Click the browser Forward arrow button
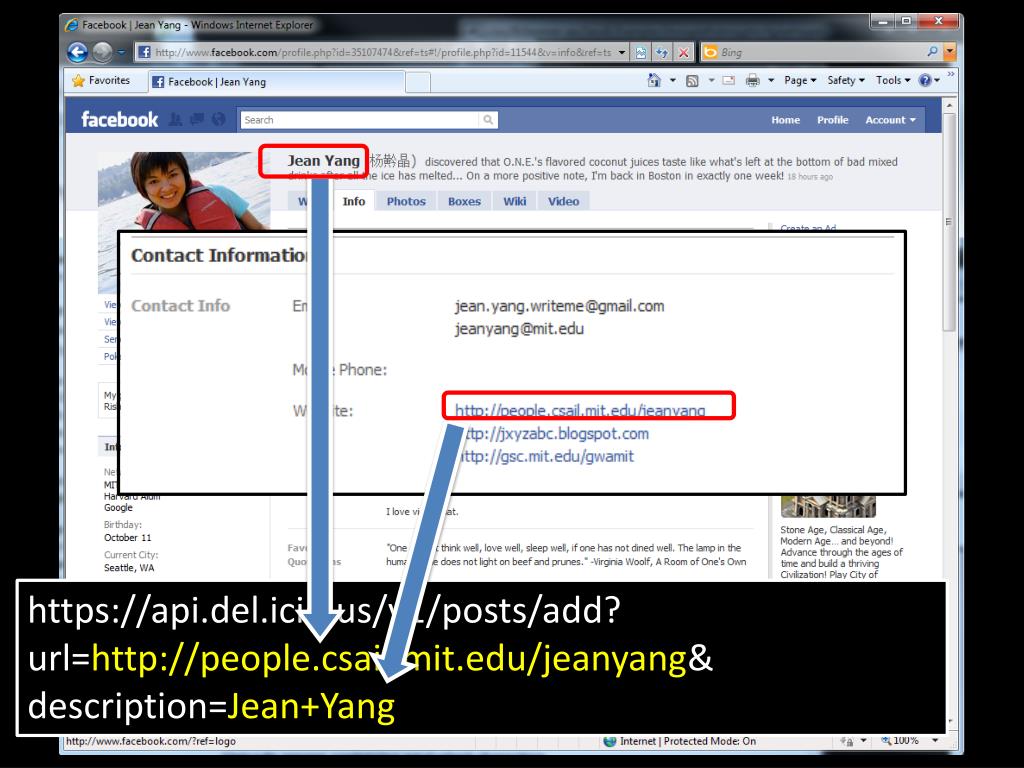Screen dimensions: 1024x768 click(103, 52)
